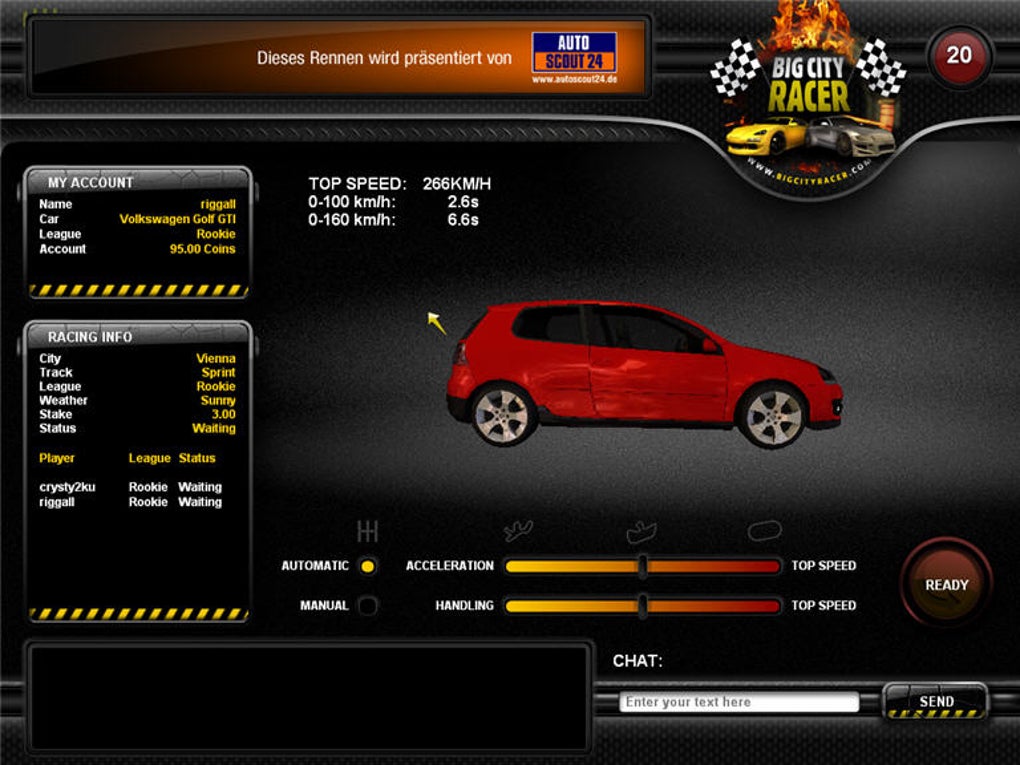The height and width of the screenshot is (765, 1020).
Task: Click the Acceleration to Top Speed slider handle
Action: [643, 566]
